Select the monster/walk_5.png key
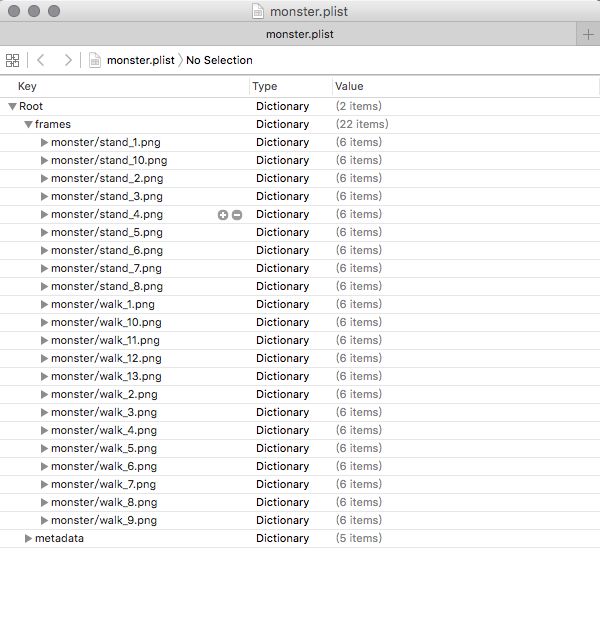The height and width of the screenshot is (627, 600). tap(104, 449)
